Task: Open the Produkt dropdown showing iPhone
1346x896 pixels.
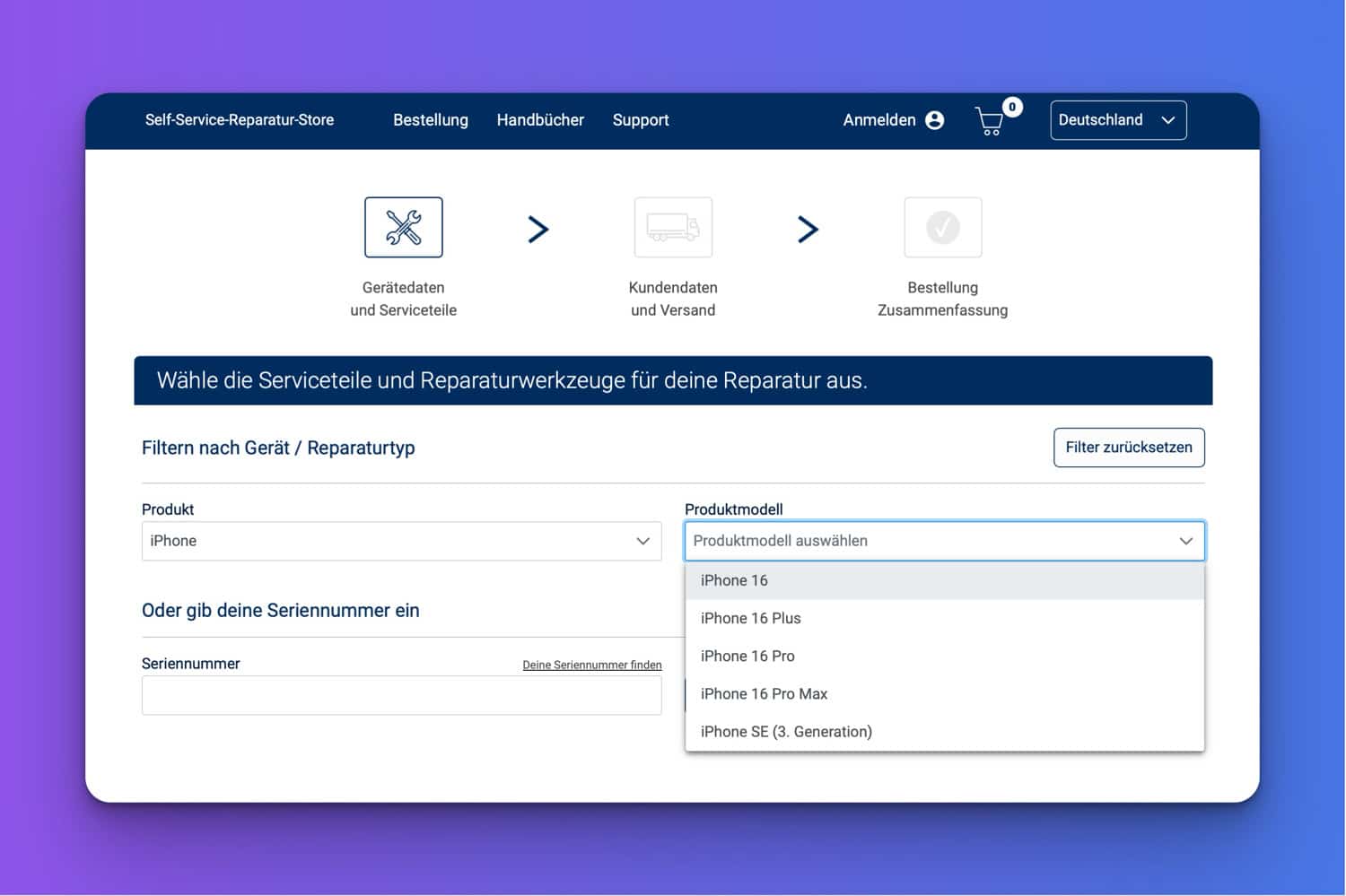Action: click(x=401, y=541)
